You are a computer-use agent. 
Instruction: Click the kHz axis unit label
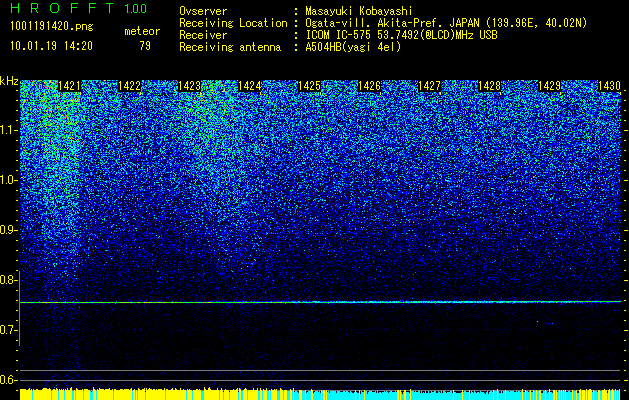(9, 81)
